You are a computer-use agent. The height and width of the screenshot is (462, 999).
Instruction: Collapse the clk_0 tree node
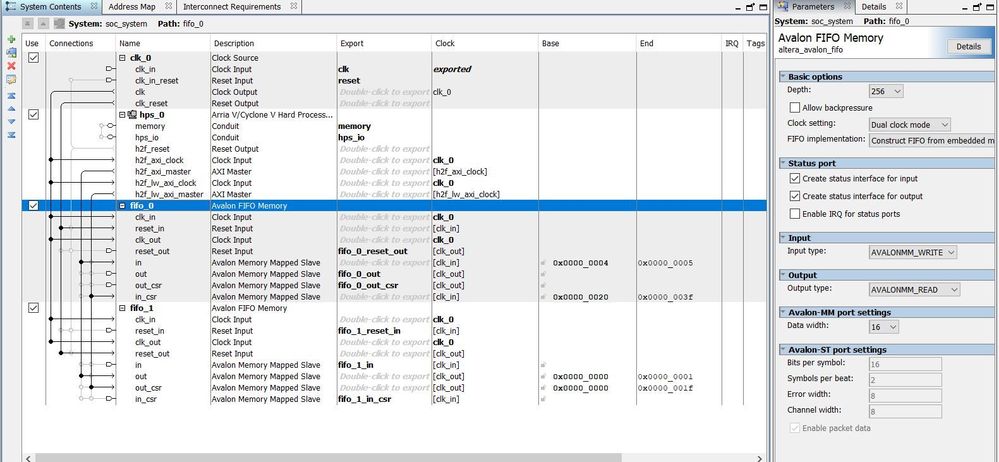tap(123, 57)
